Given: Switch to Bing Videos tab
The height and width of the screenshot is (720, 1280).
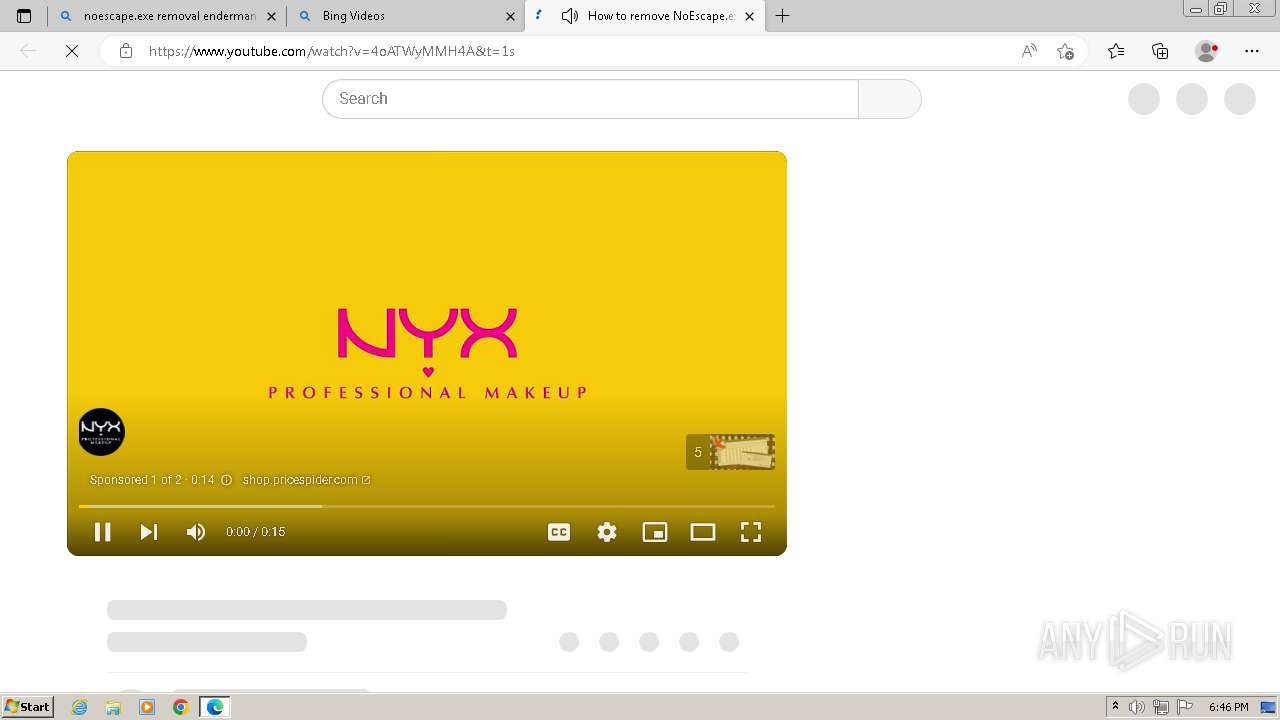Looking at the screenshot, I should point(405,16).
